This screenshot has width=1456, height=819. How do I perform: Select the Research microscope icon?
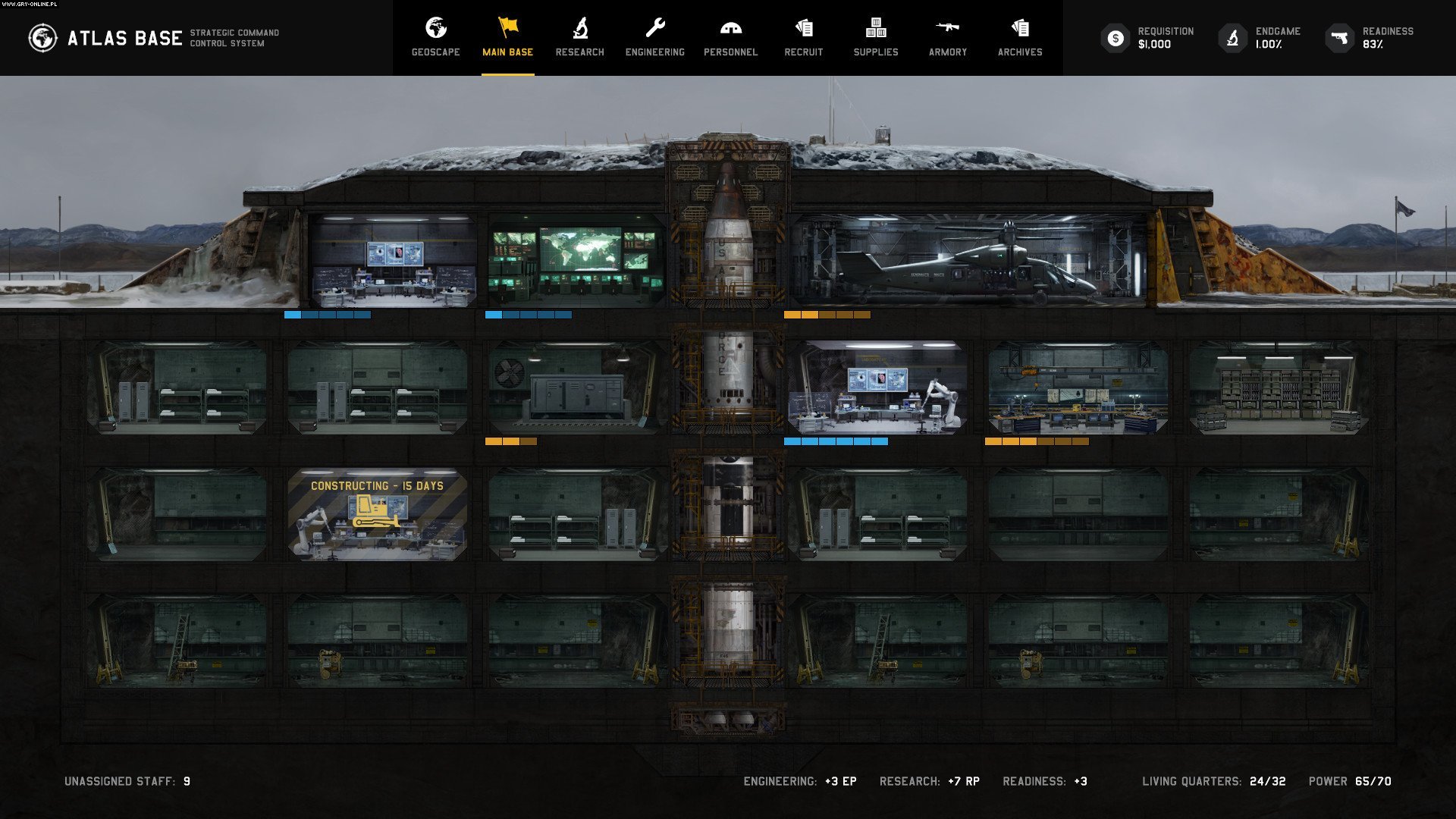point(579,29)
